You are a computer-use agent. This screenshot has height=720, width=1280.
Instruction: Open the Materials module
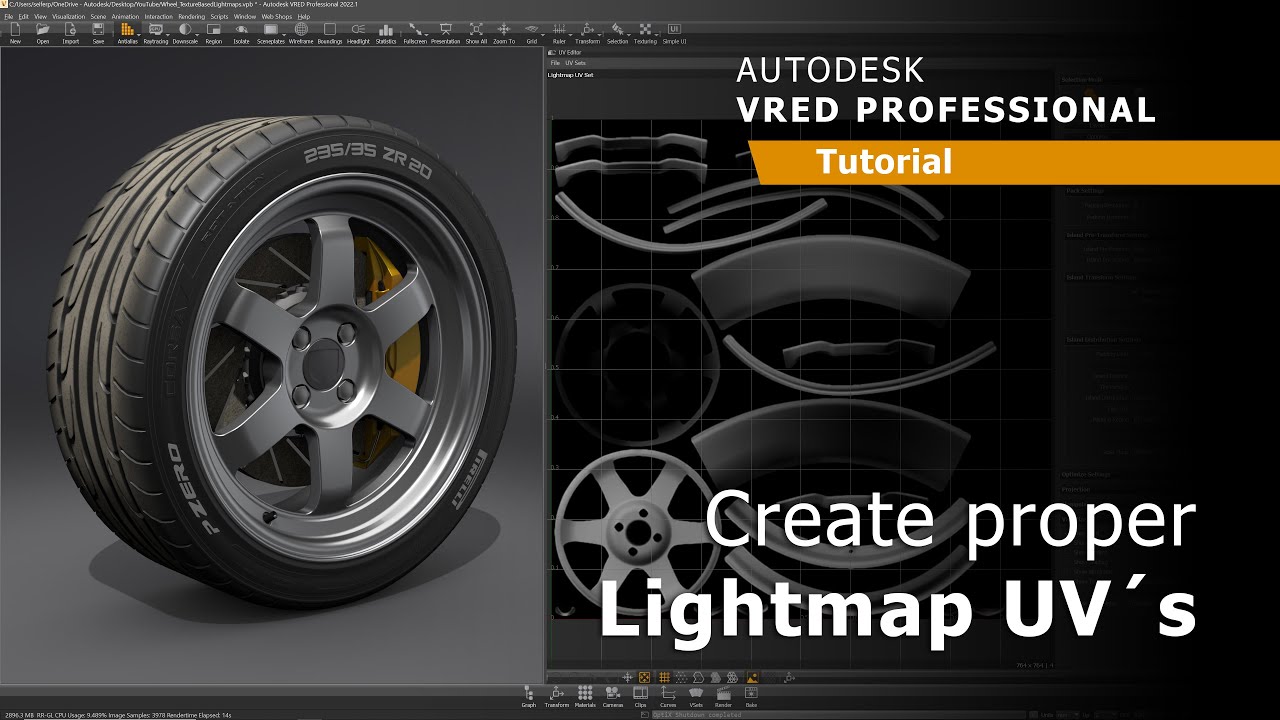[x=585, y=697]
